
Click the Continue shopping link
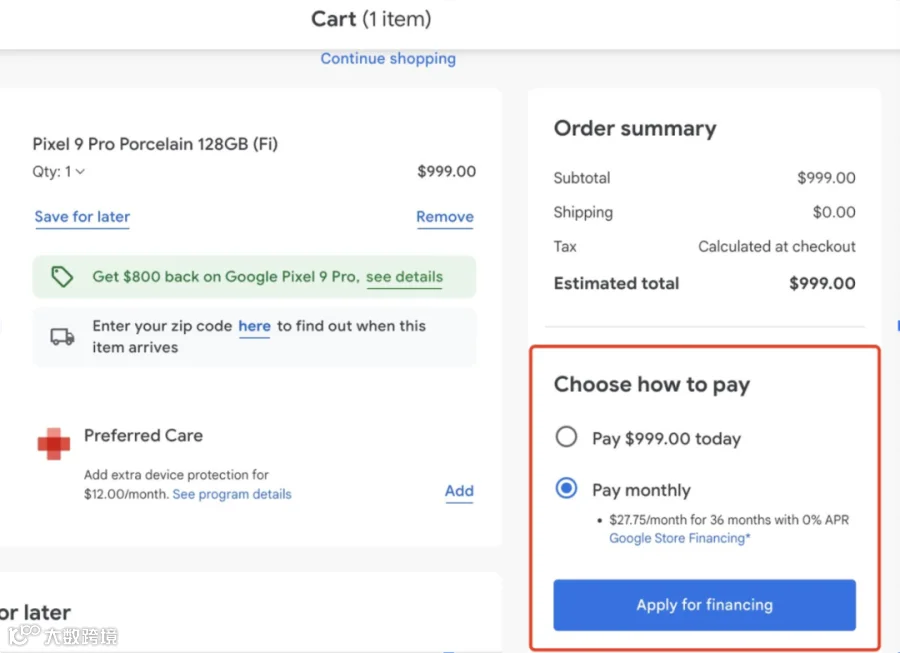pyautogui.click(x=388, y=58)
